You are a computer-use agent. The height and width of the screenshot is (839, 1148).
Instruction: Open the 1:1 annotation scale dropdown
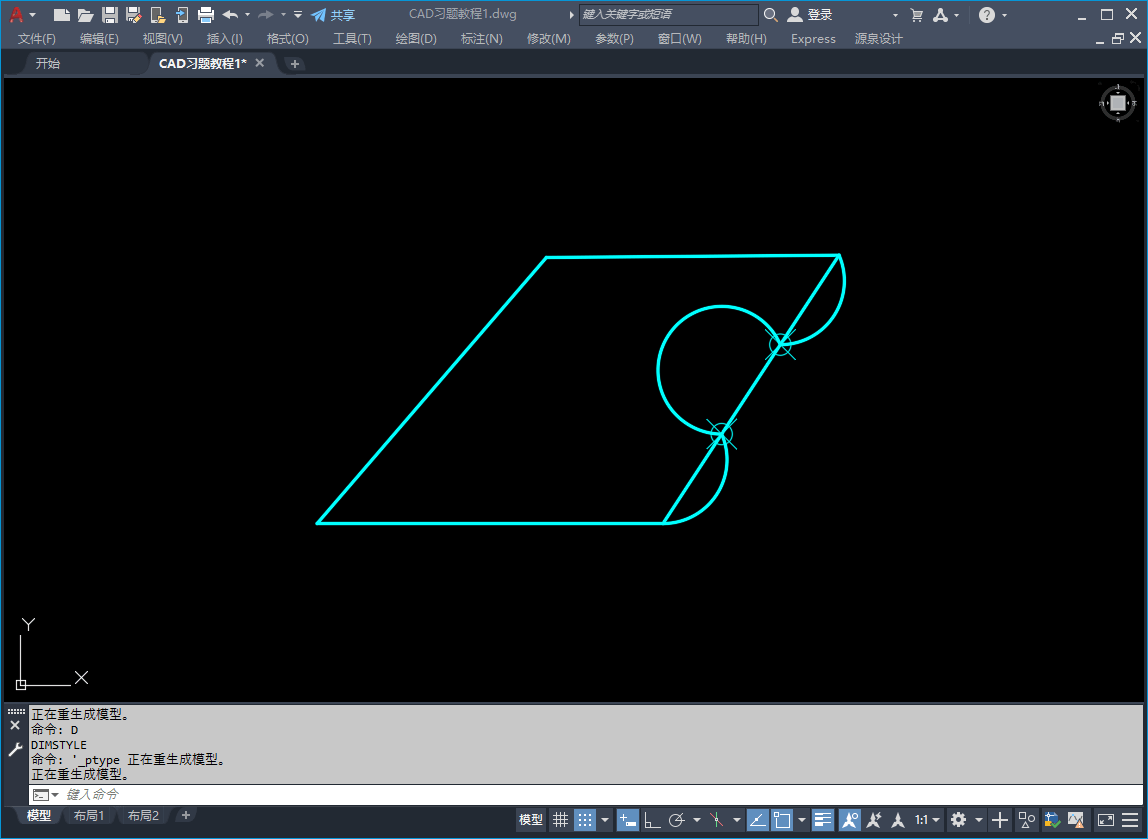click(927, 820)
